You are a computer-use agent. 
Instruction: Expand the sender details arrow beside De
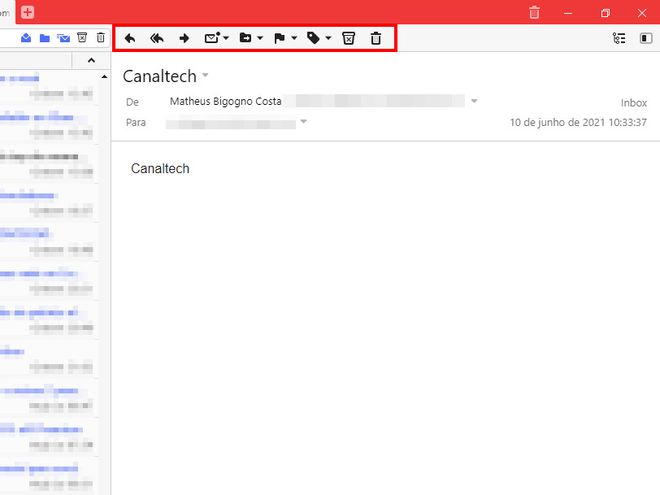click(474, 101)
